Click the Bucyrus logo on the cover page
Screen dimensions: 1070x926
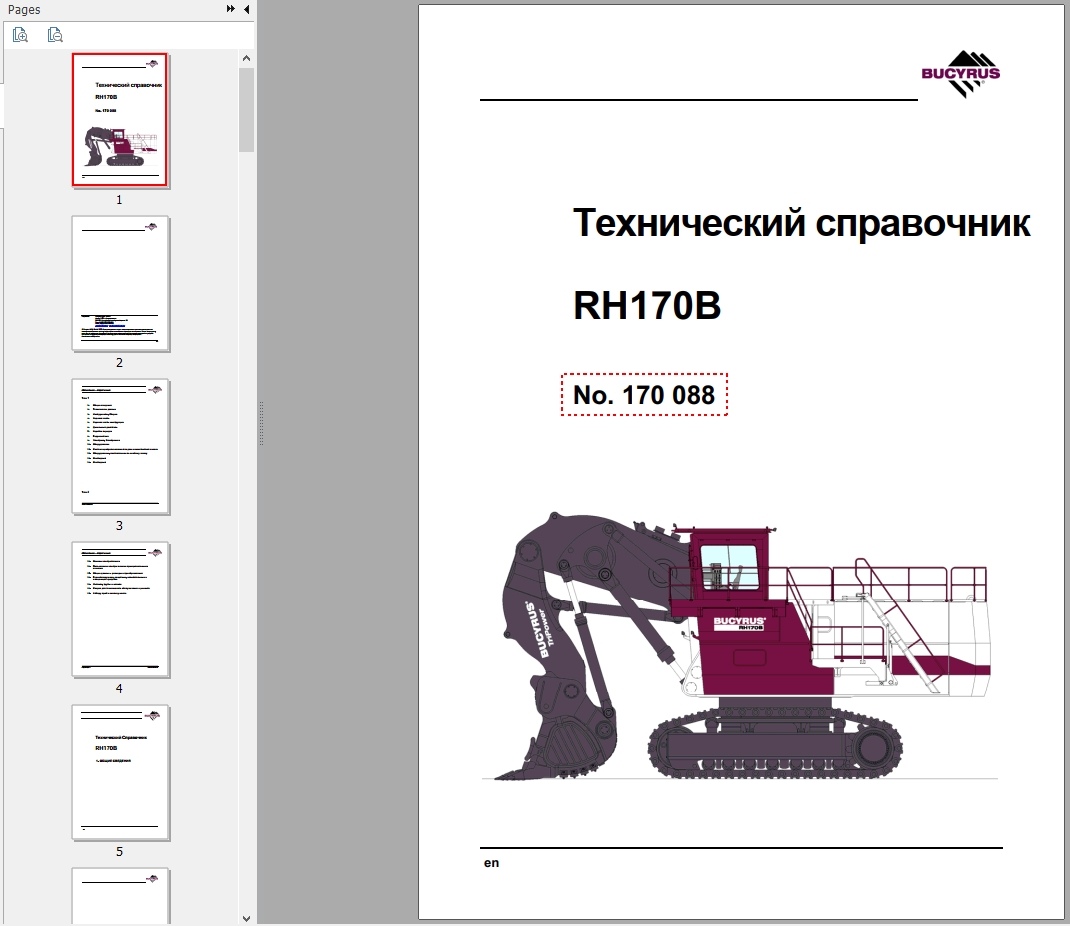coord(961,75)
